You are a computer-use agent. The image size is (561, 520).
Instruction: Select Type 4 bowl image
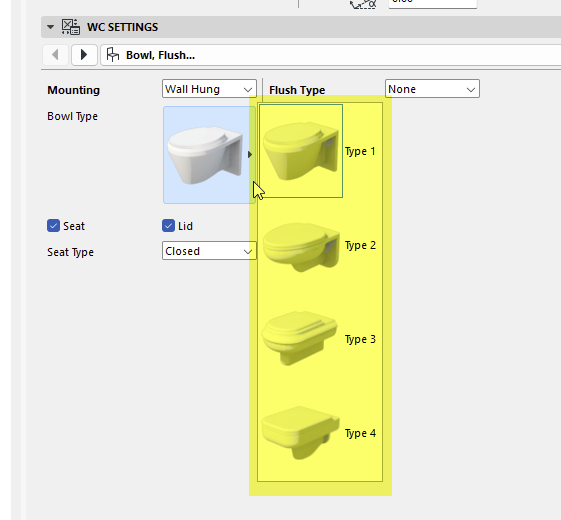click(x=301, y=432)
